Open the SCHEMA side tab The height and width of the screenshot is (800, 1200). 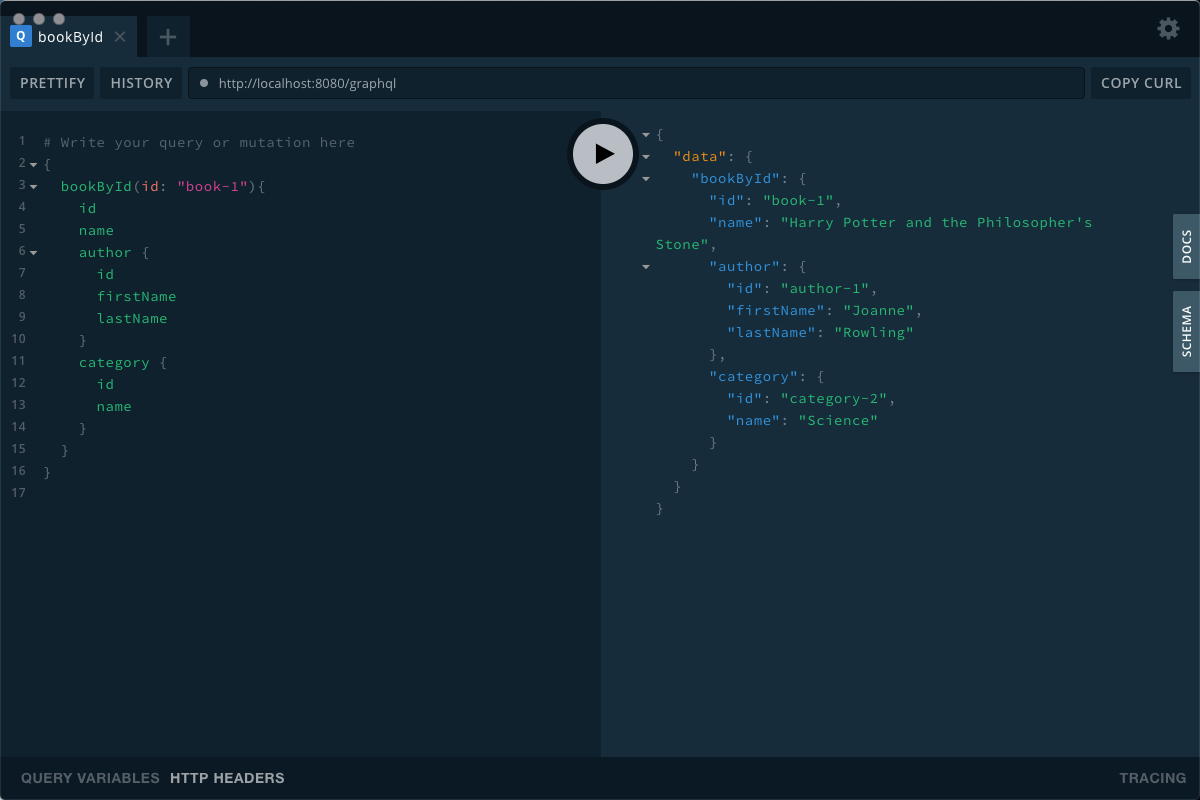1186,332
